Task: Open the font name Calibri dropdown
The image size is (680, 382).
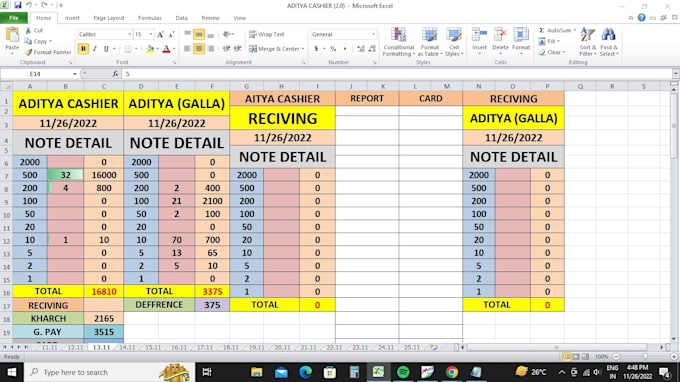Action: pyautogui.click(x=129, y=34)
